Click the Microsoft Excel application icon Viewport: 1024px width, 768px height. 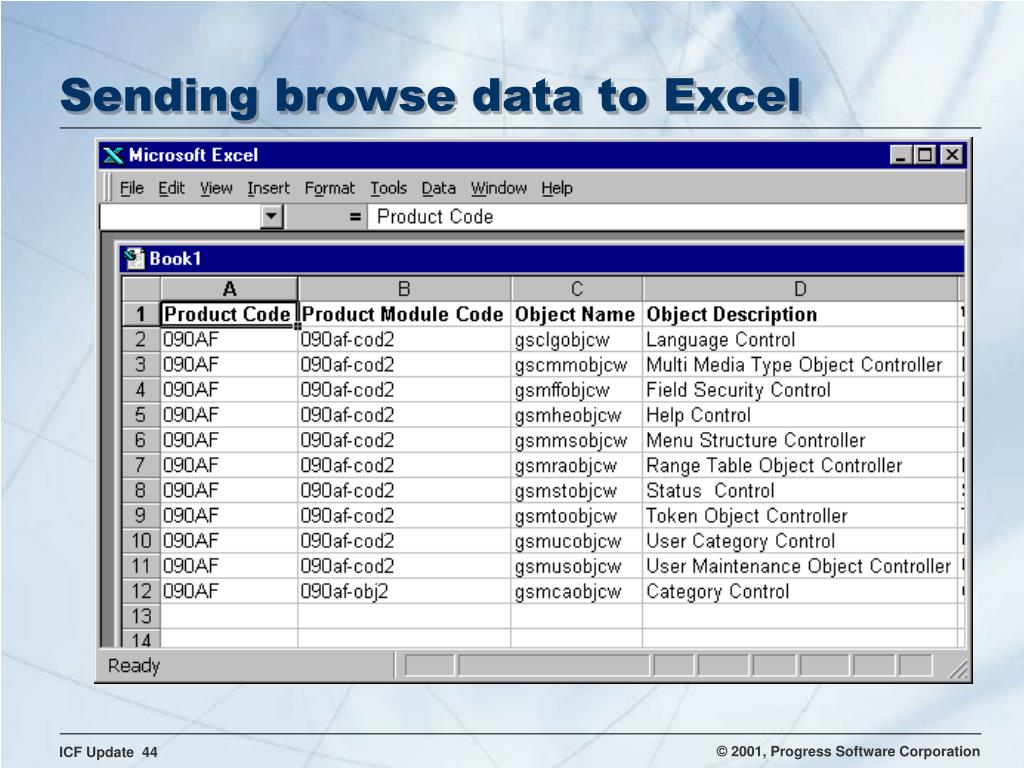(x=113, y=155)
